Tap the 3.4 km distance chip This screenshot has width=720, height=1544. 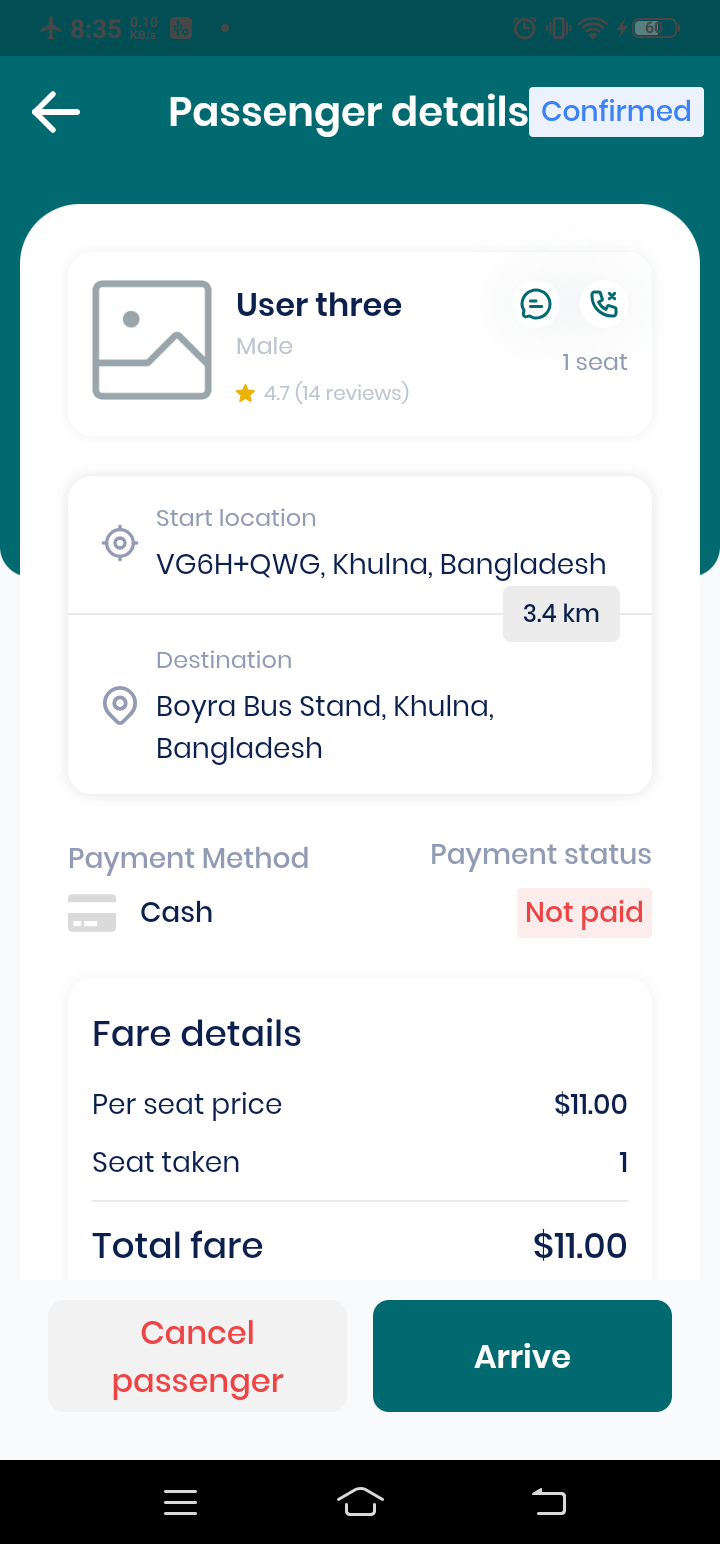pos(561,613)
